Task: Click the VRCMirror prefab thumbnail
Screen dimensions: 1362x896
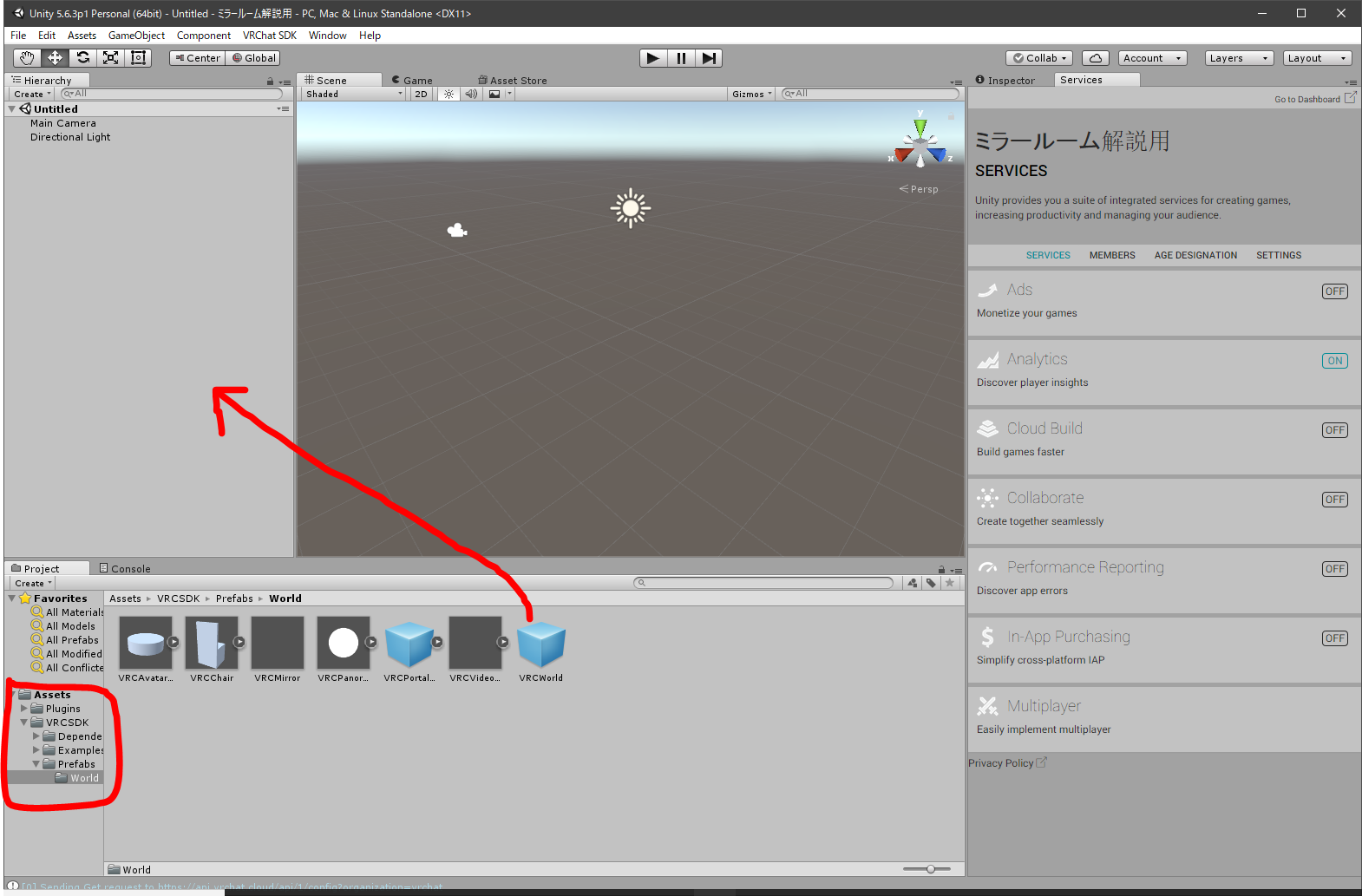Action: (278, 643)
